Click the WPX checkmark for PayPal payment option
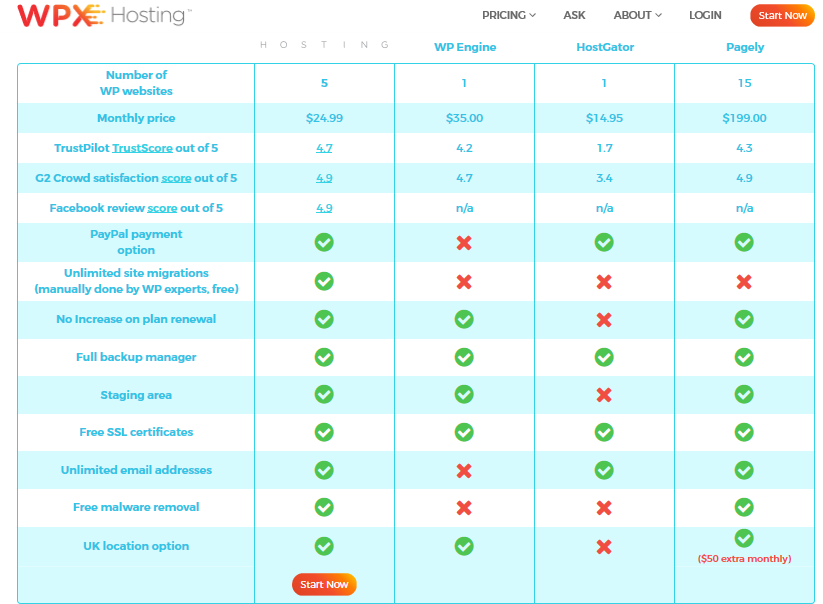The width and height of the screenshot is (823, 604). coord(324,242)
